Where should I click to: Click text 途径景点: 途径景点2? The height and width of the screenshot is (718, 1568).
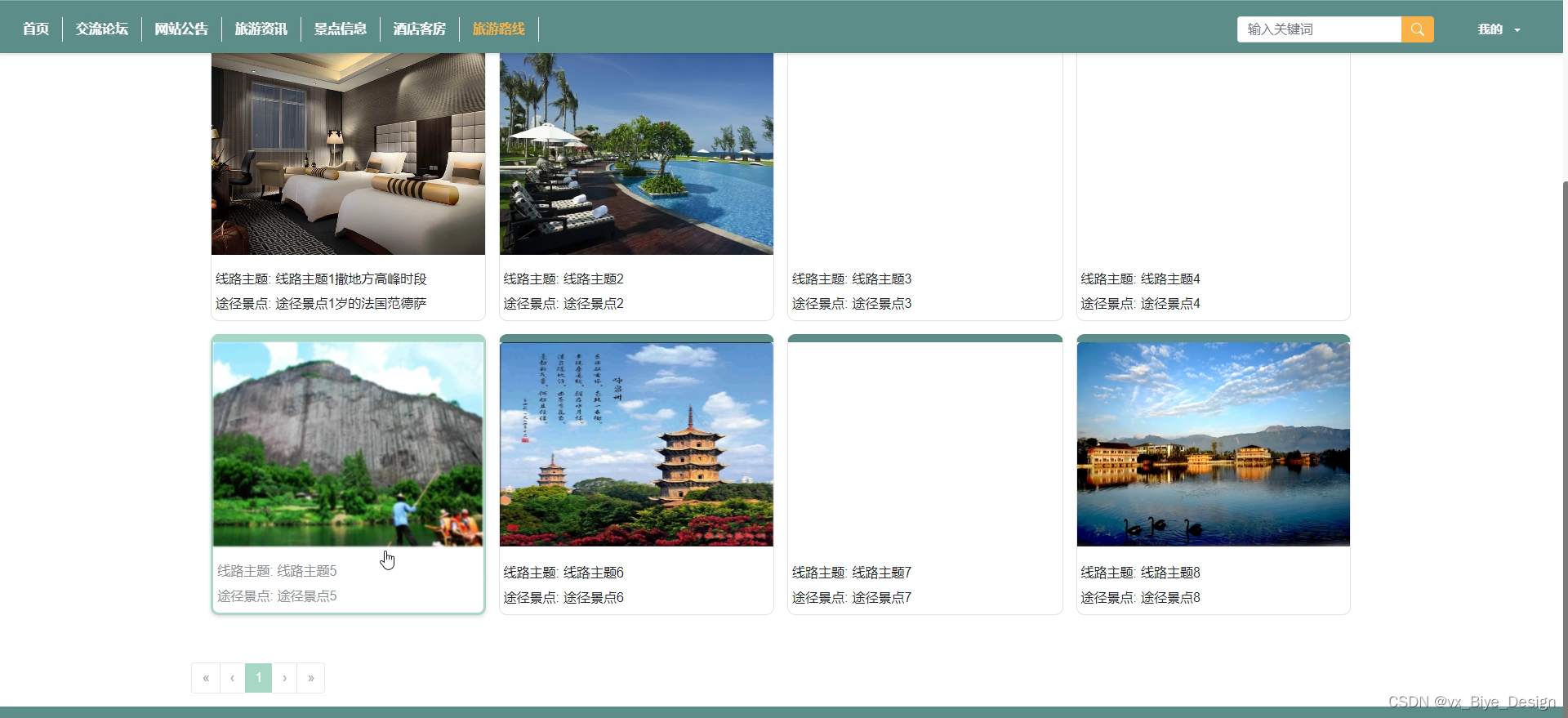563,304
